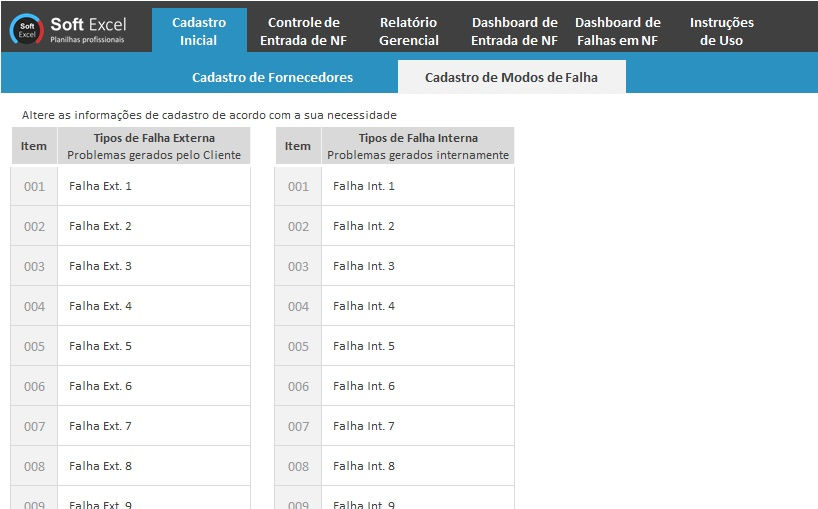Select the Falha Int. 5 cell
This screenshot has height=509, width=818.
(418, 346)
